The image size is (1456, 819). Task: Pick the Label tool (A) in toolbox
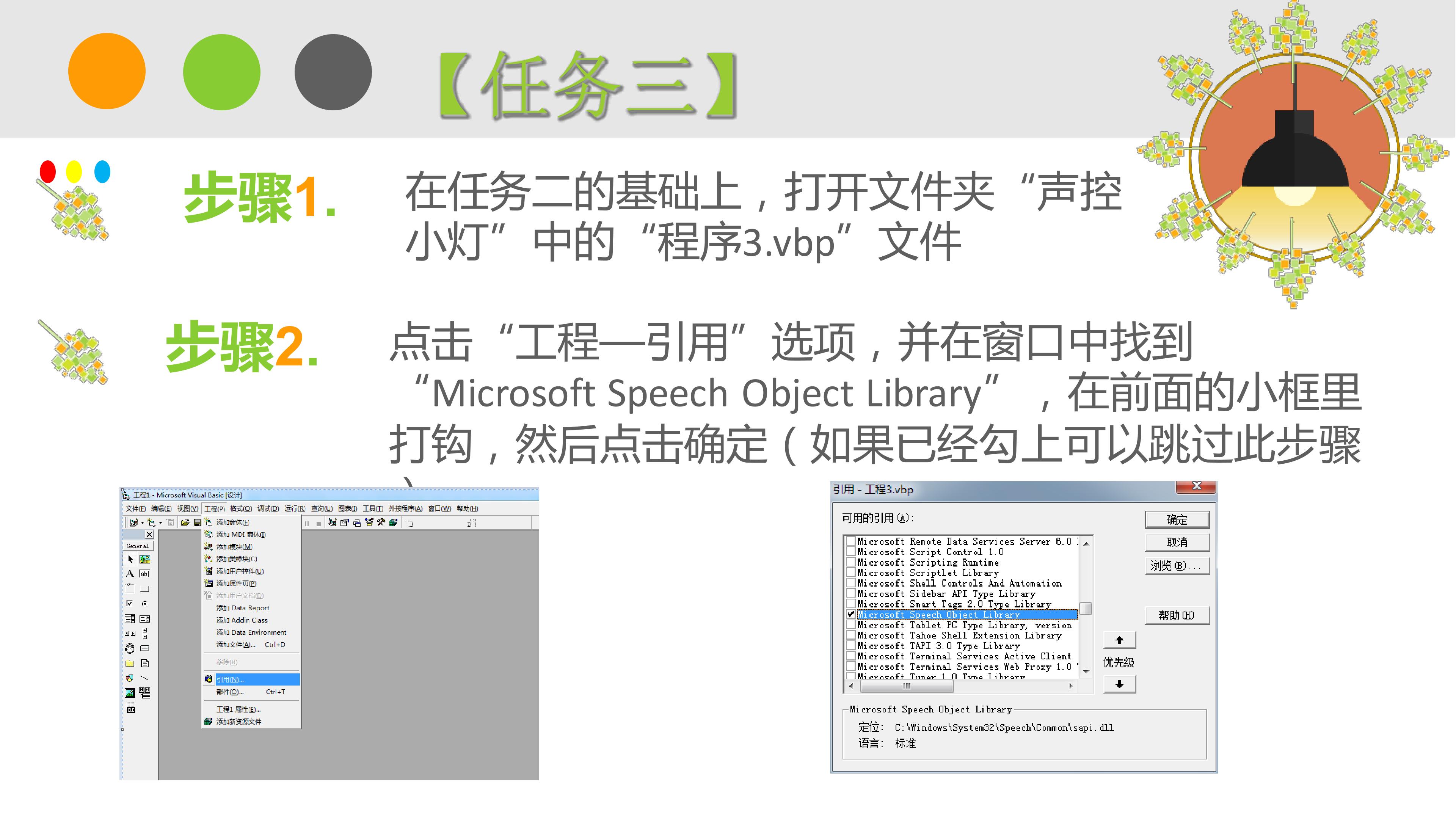(x=130, y=574)
